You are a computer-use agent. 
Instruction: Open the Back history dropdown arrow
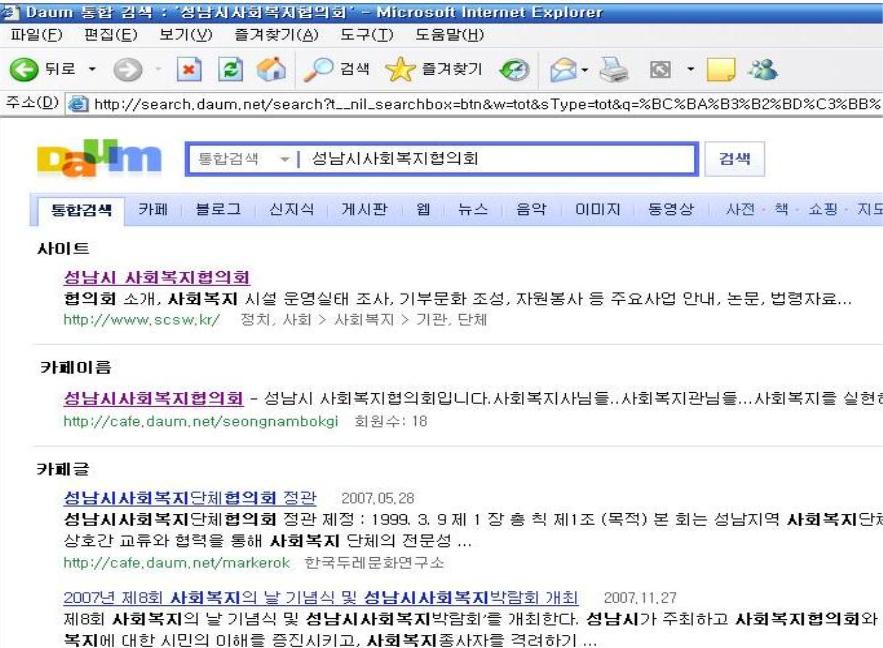[92, 69]
